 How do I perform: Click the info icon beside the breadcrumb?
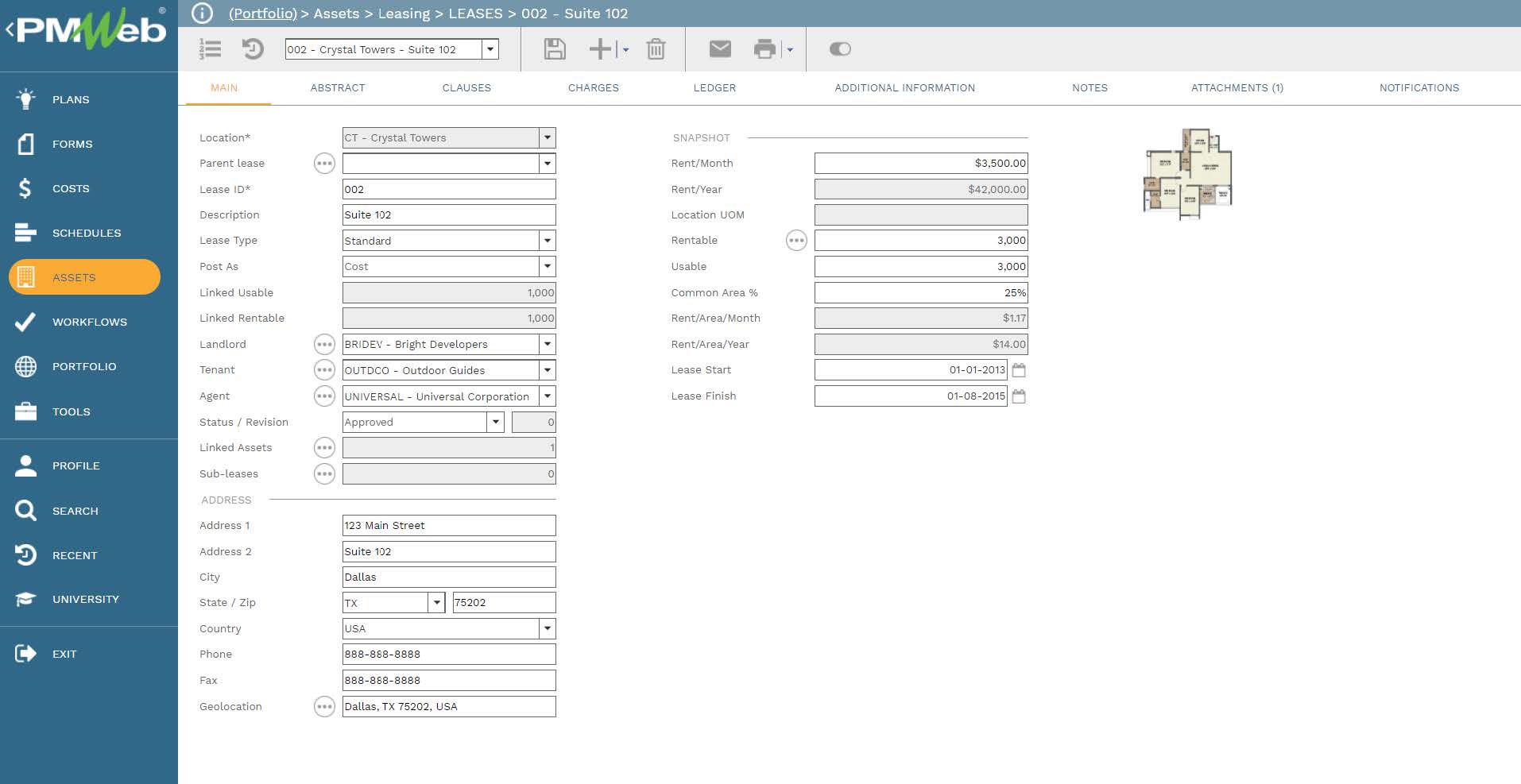(203, 14)
